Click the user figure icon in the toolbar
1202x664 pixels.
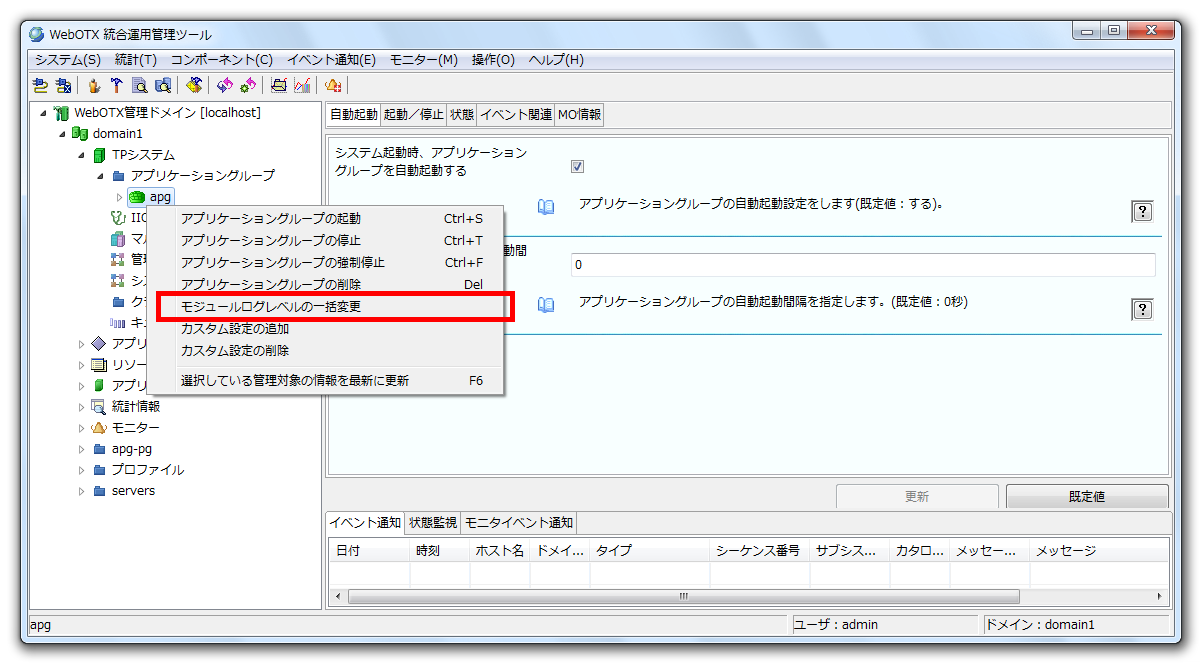pos(93,85)
